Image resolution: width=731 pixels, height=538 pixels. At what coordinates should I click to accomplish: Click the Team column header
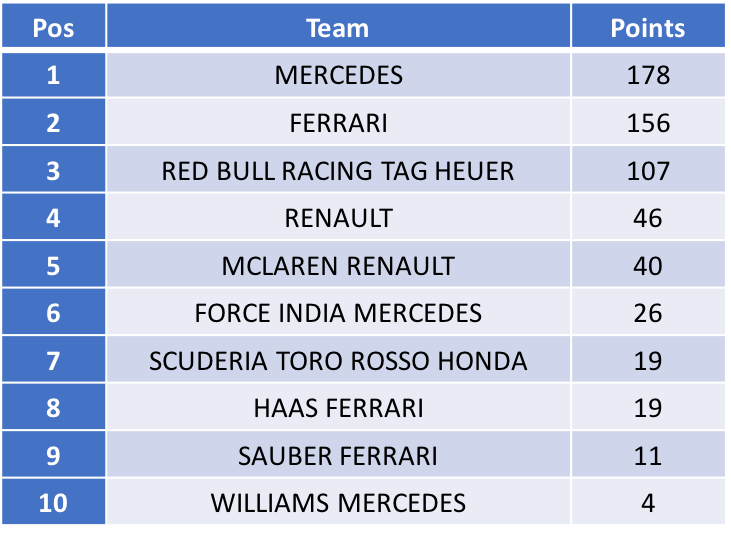pyautogui.click(x=338, y=26)
